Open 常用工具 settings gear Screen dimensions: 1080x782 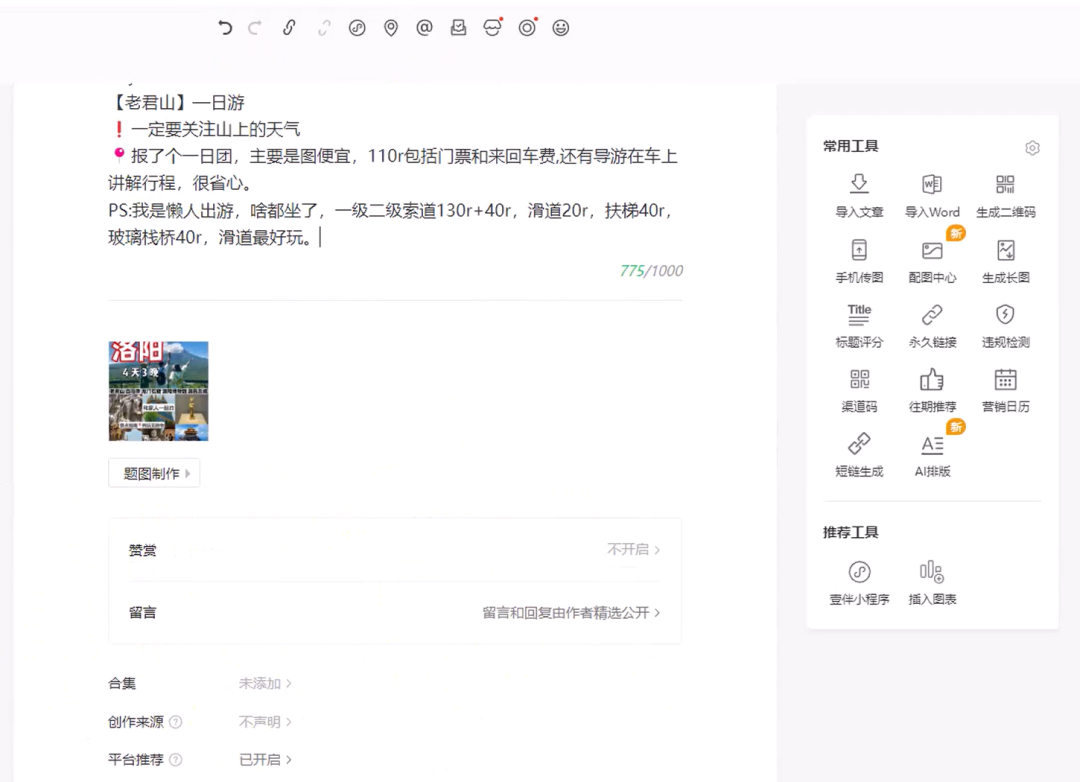tap(1032, 147)
